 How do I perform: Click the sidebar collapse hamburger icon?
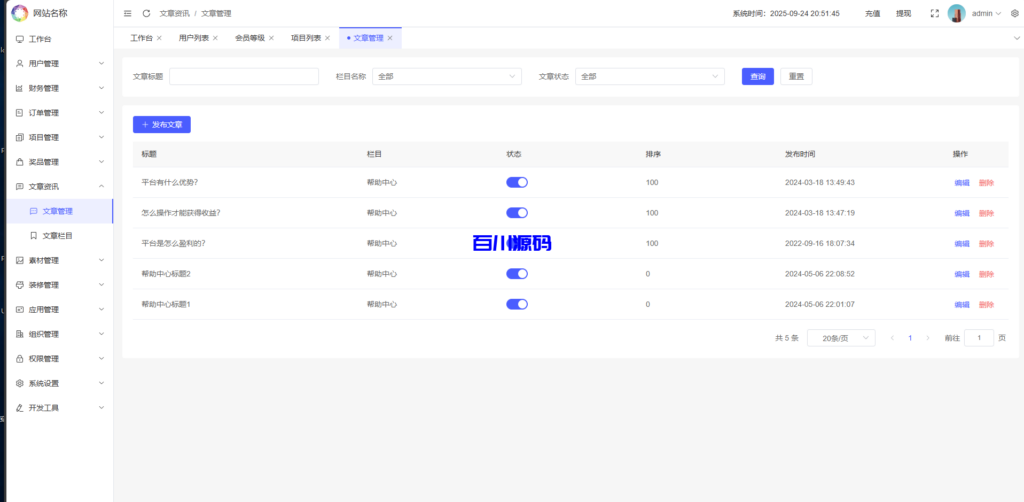(128, 13)
